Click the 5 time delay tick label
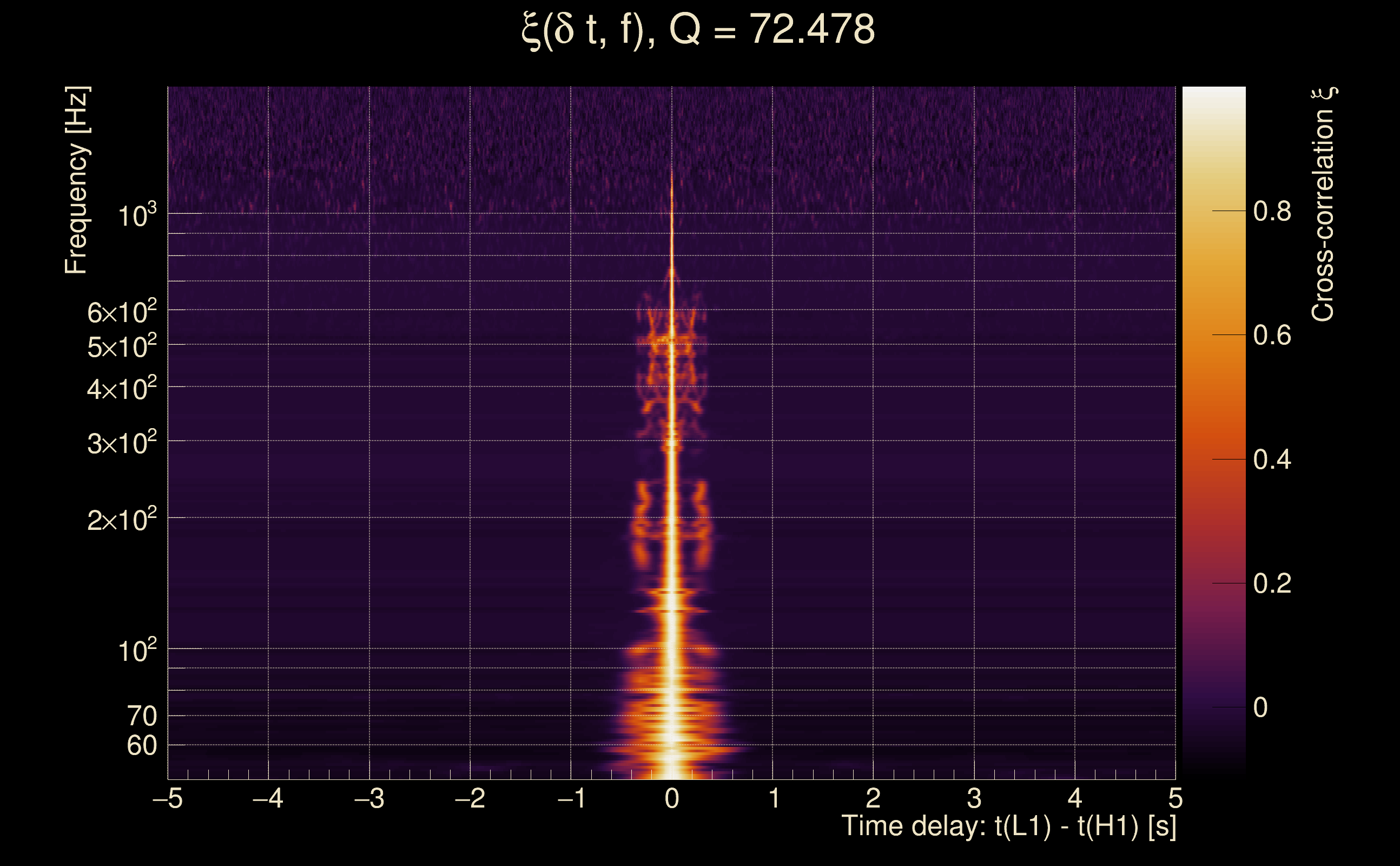1400x866 pixels. [1176, 798]
